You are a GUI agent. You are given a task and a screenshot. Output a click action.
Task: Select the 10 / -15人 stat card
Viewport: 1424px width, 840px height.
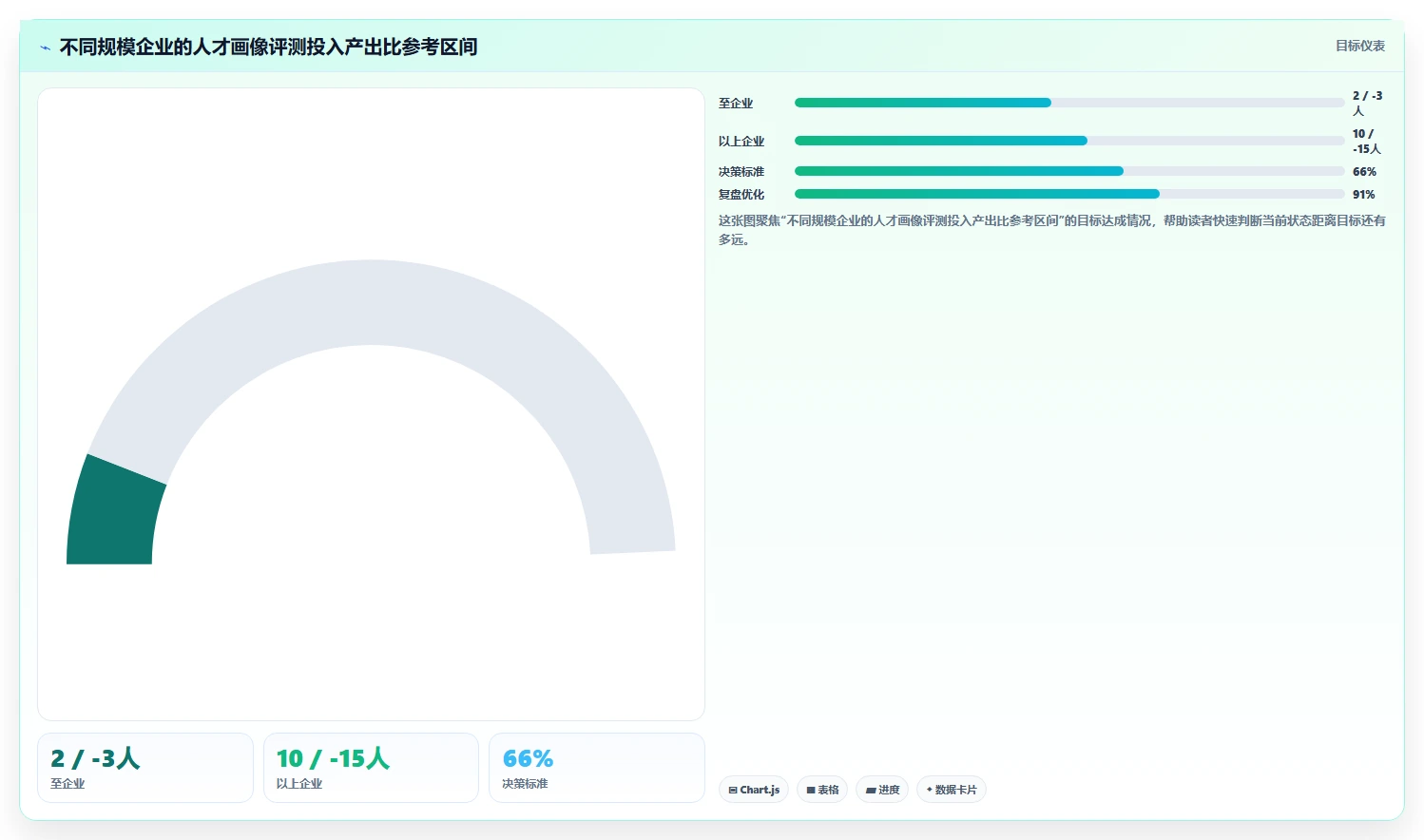[x=371, y=768]
